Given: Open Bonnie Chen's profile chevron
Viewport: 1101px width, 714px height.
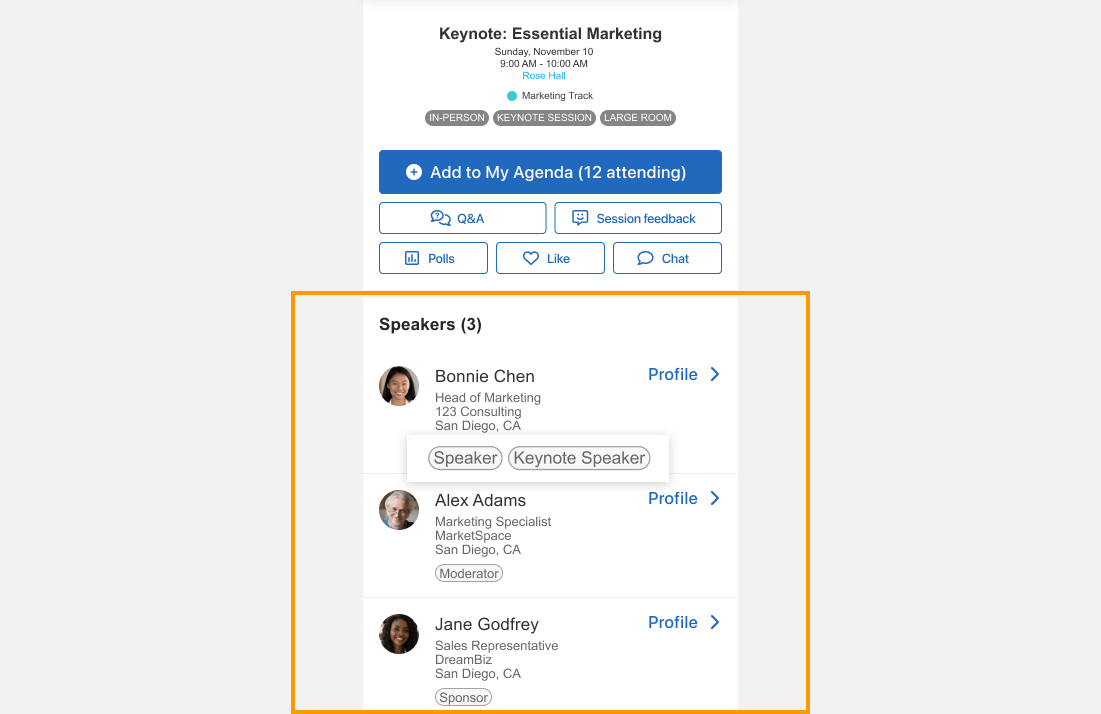Looking at the screenshot, I should point(714,374).
